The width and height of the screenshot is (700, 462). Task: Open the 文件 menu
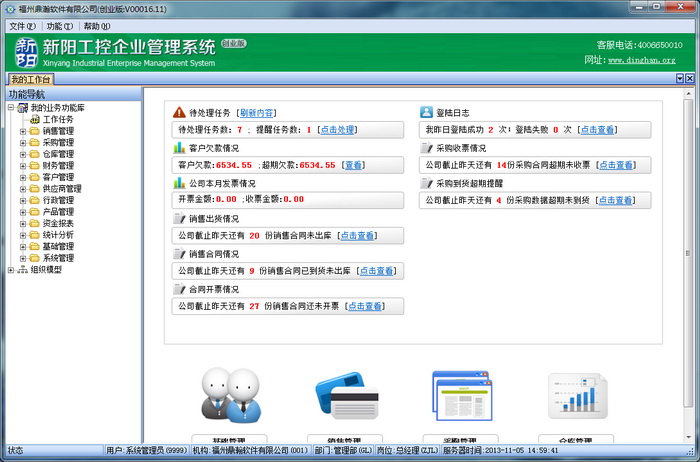pos(22,26)
